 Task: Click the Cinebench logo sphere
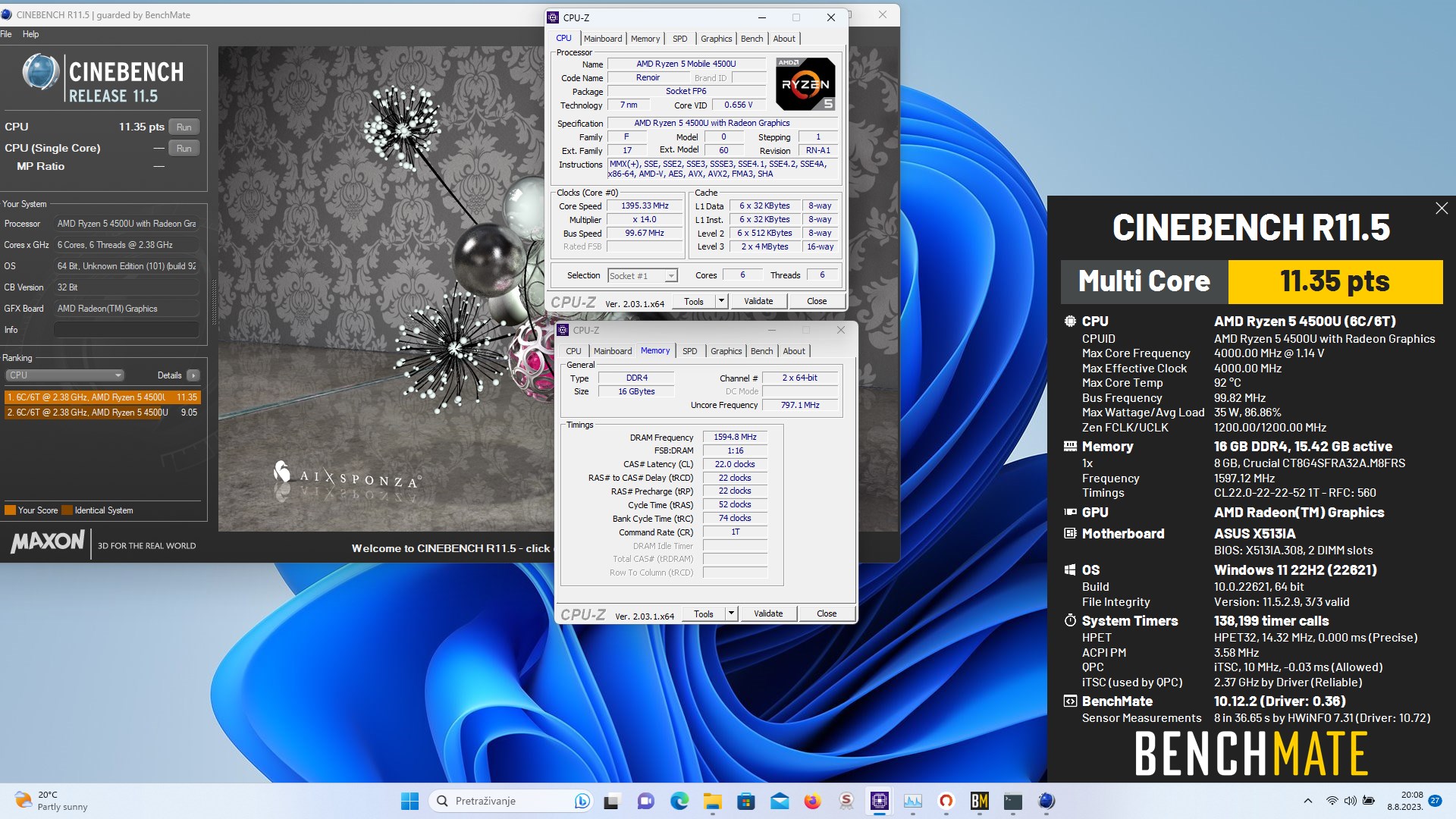(x=41, y=73)
